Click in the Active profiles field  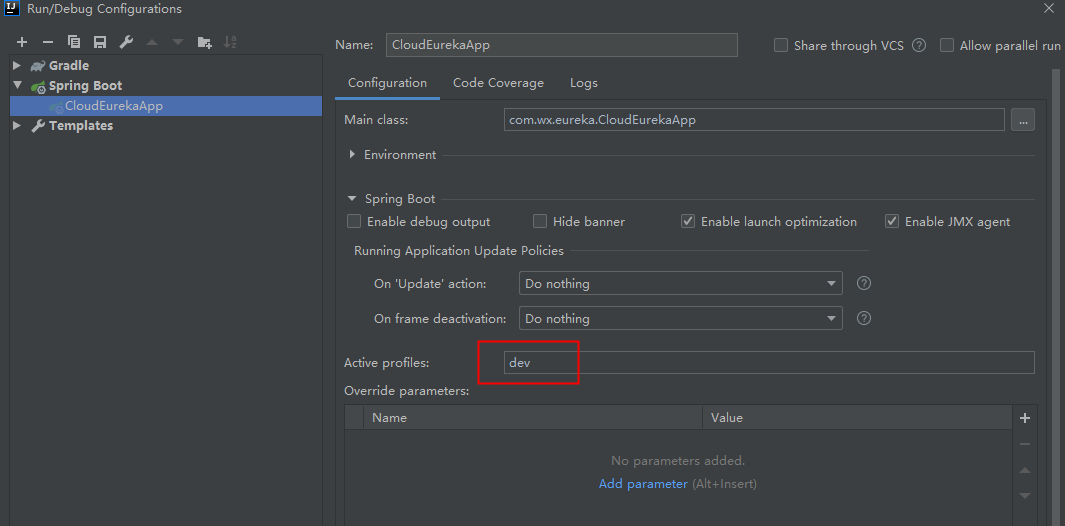[769, 362]
